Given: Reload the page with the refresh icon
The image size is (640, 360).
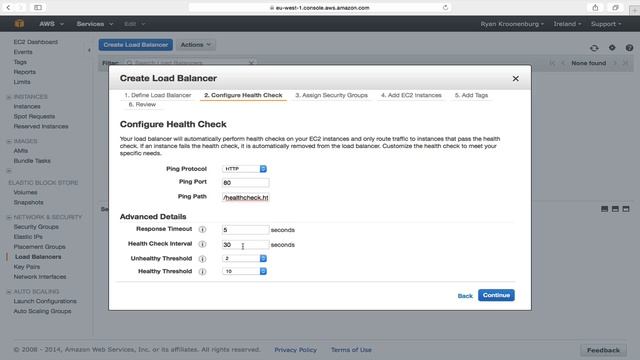Looking at the screenshot, I should [x=445, y=7].
